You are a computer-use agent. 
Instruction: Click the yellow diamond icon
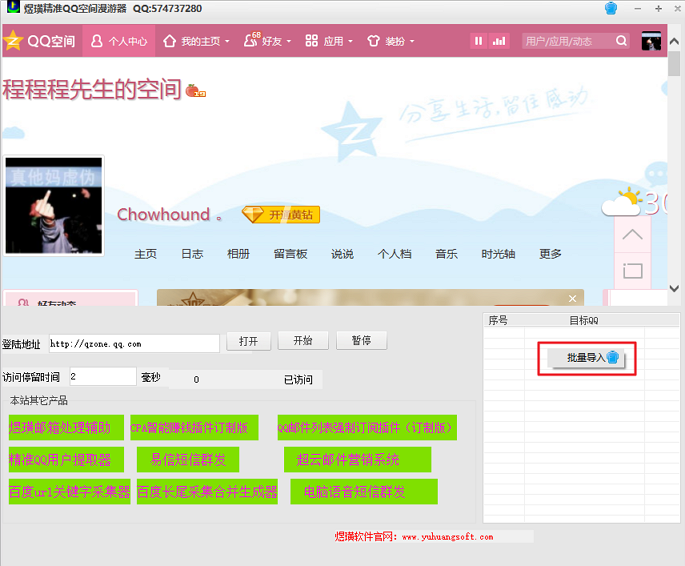point(253,214)
